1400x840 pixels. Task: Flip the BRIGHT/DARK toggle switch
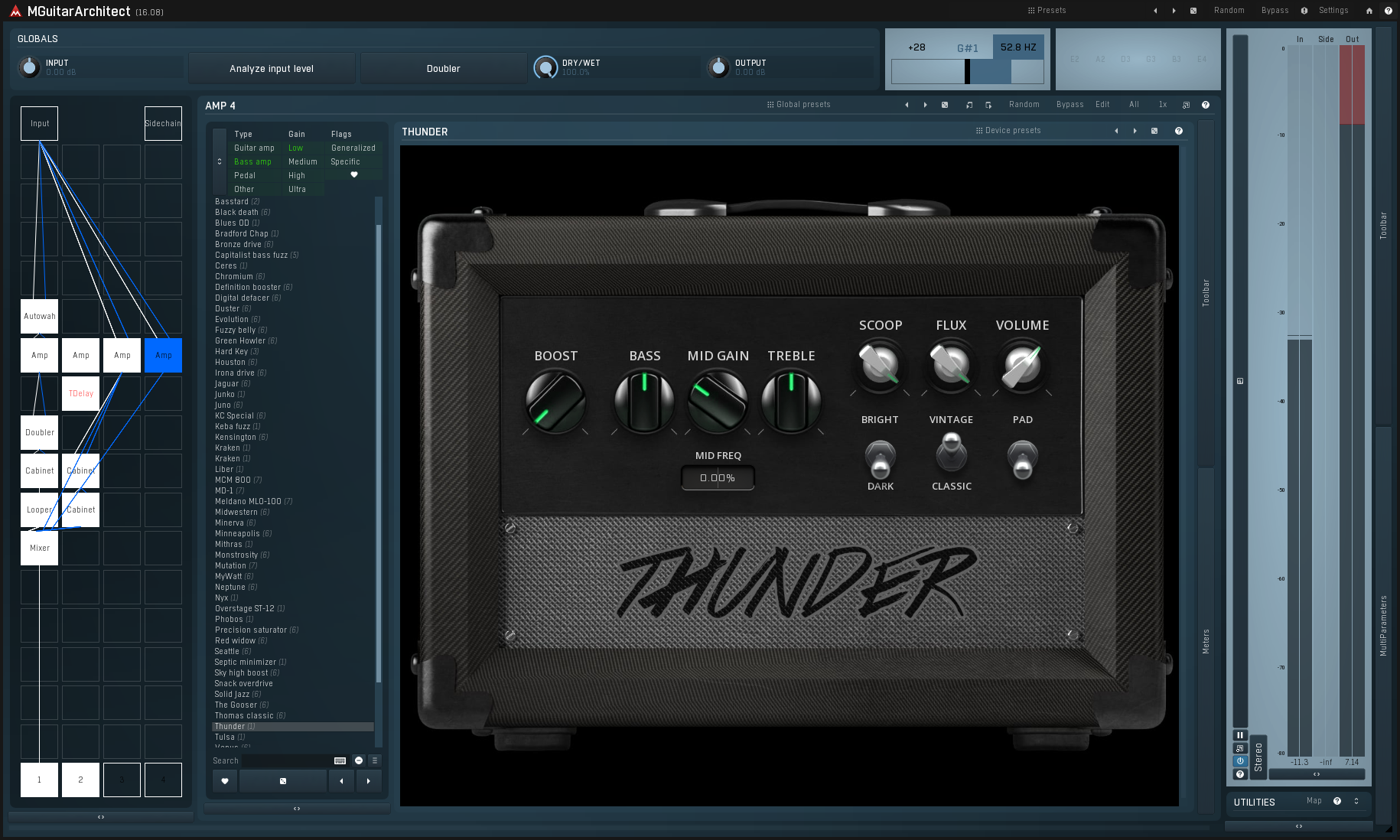pos(880,457)
